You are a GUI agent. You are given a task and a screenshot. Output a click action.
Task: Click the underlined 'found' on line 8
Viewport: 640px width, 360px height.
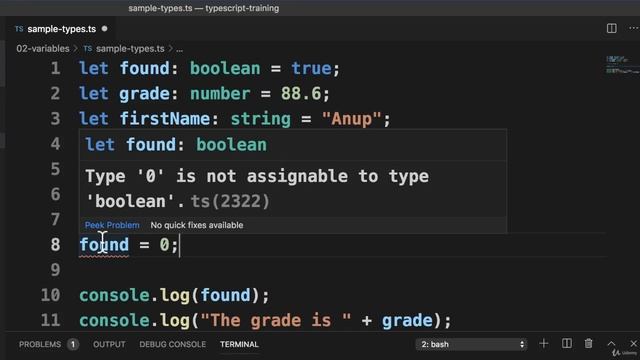coord(104,244)
